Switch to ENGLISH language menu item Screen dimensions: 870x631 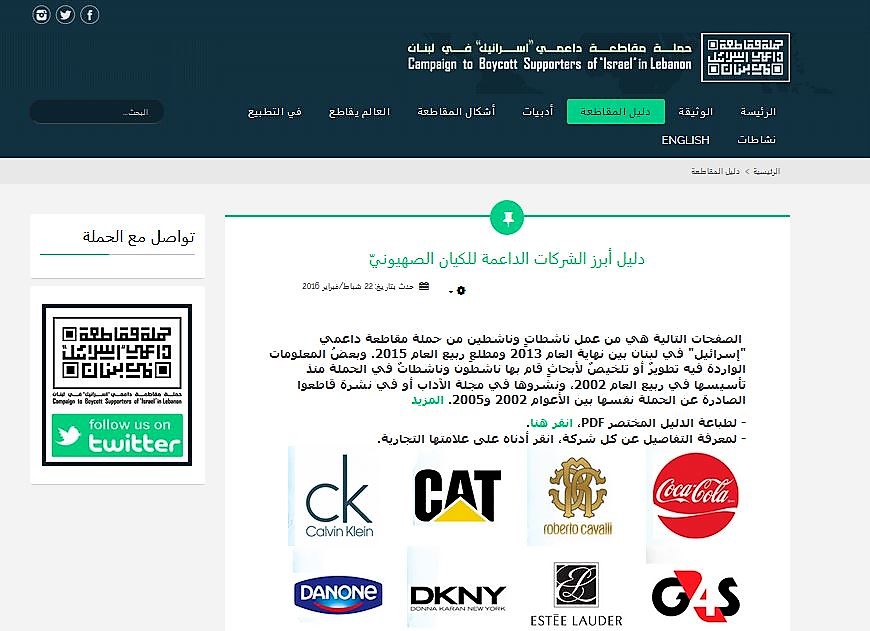[x=685, y=140]
